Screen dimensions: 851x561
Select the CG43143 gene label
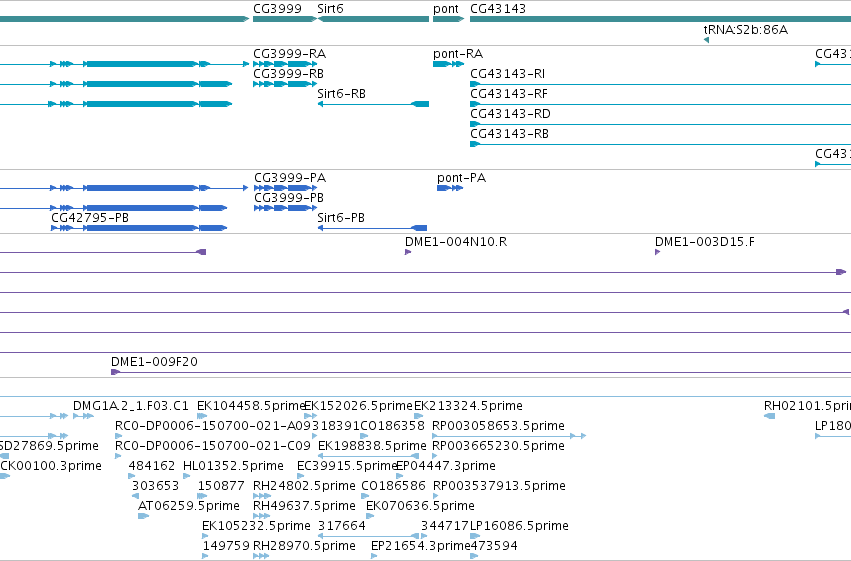point(498,9)
